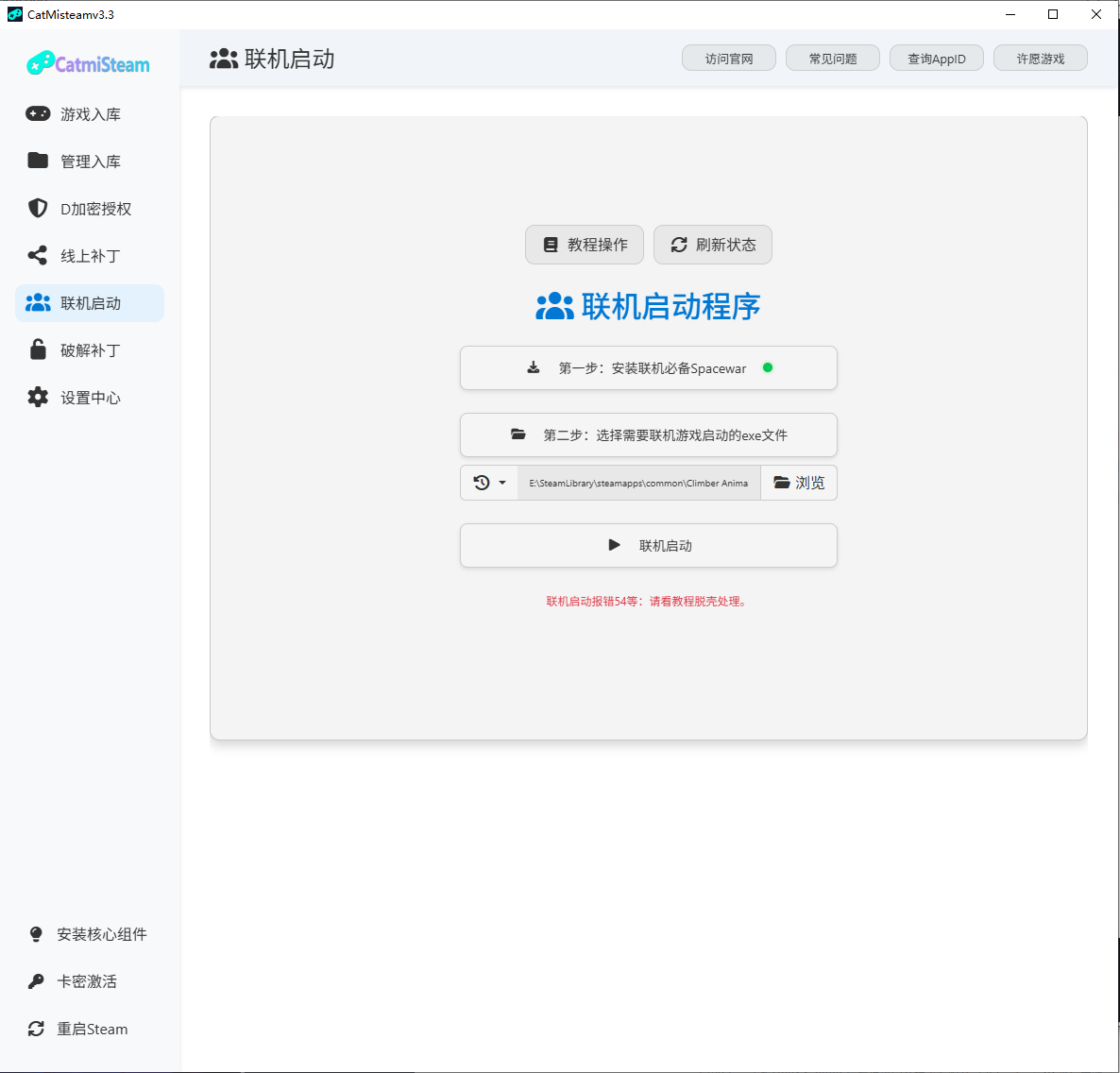Switch to the 联机启动 sidebar section
This screenshot has width=1120, height=1073.
pos(91,302)
